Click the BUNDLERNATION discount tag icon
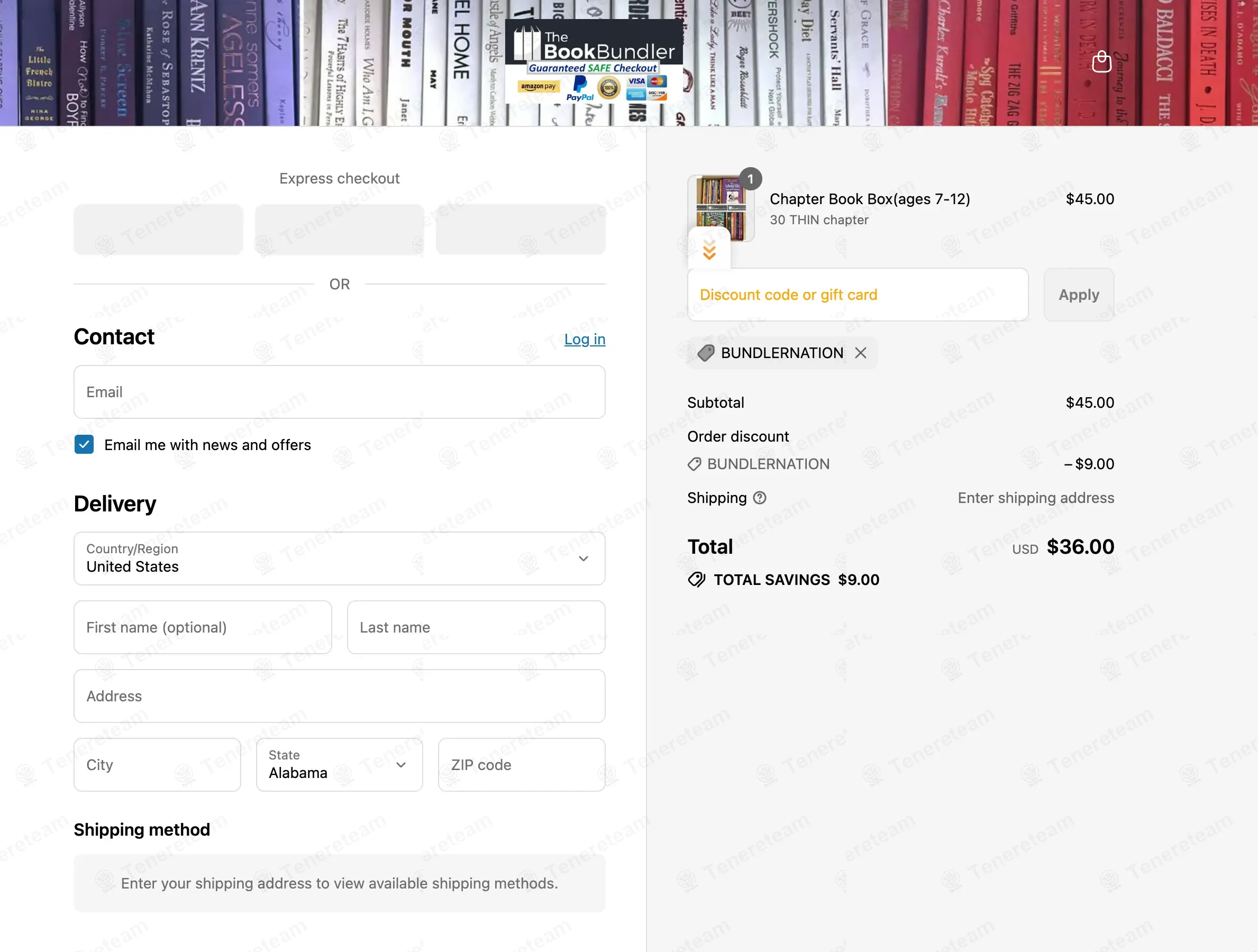Image resolution: width=1258 pixels, height=952 pixels. [706, 353]
